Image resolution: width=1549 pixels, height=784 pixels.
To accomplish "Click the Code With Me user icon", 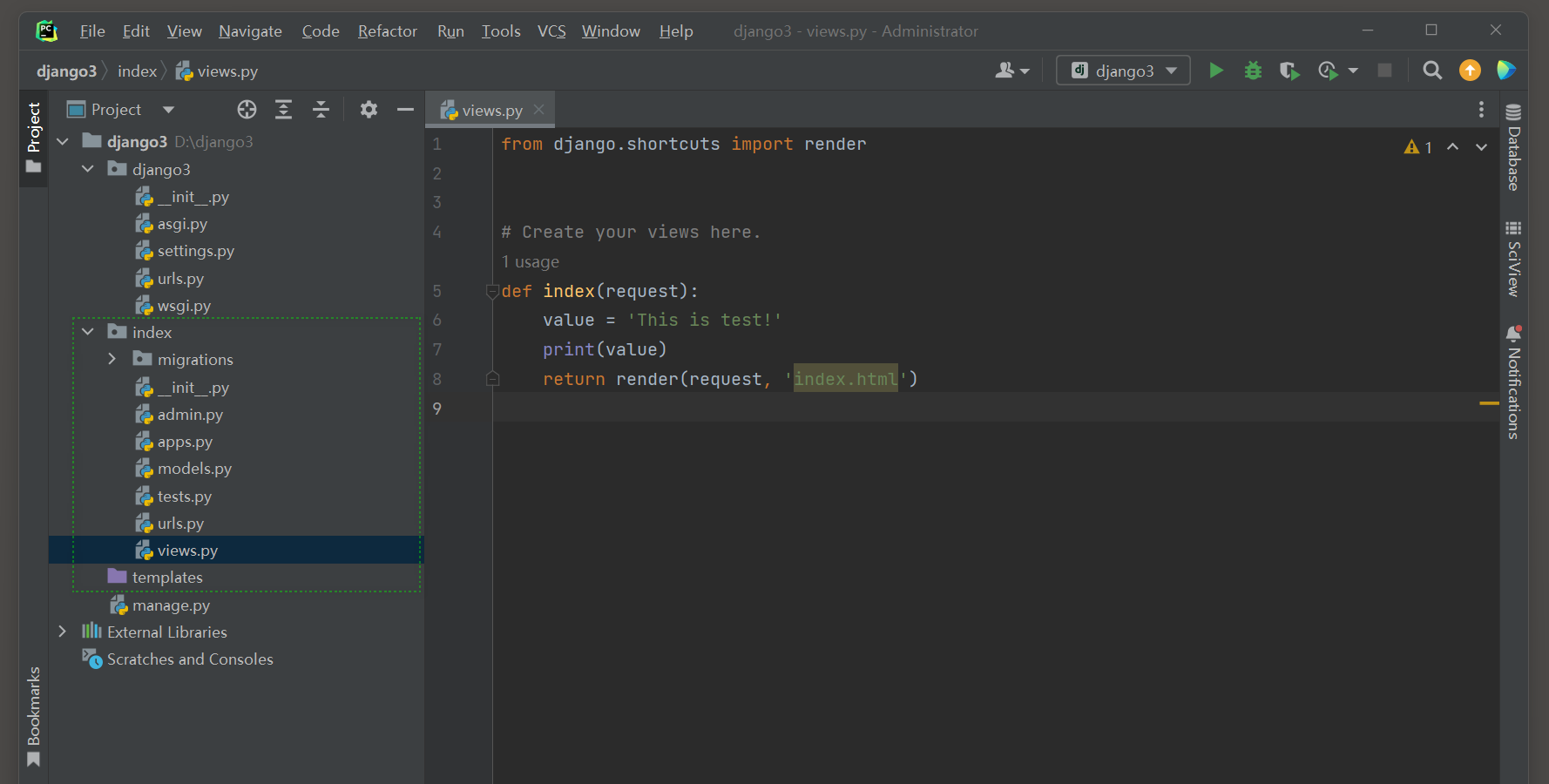I will (1011, 71).
